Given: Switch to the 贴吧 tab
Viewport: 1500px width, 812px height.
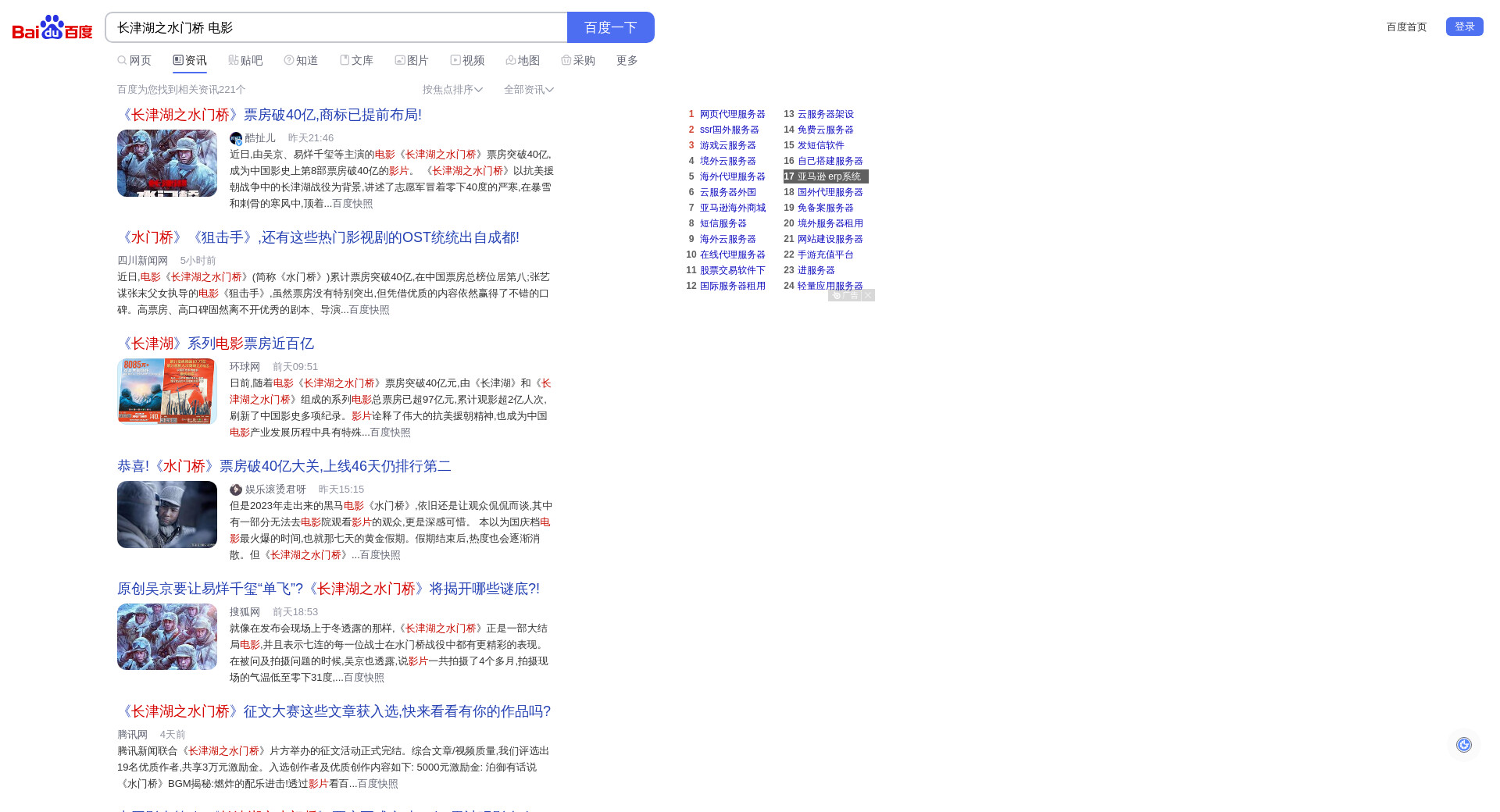Looking at the screenshot, I should 245,61.
